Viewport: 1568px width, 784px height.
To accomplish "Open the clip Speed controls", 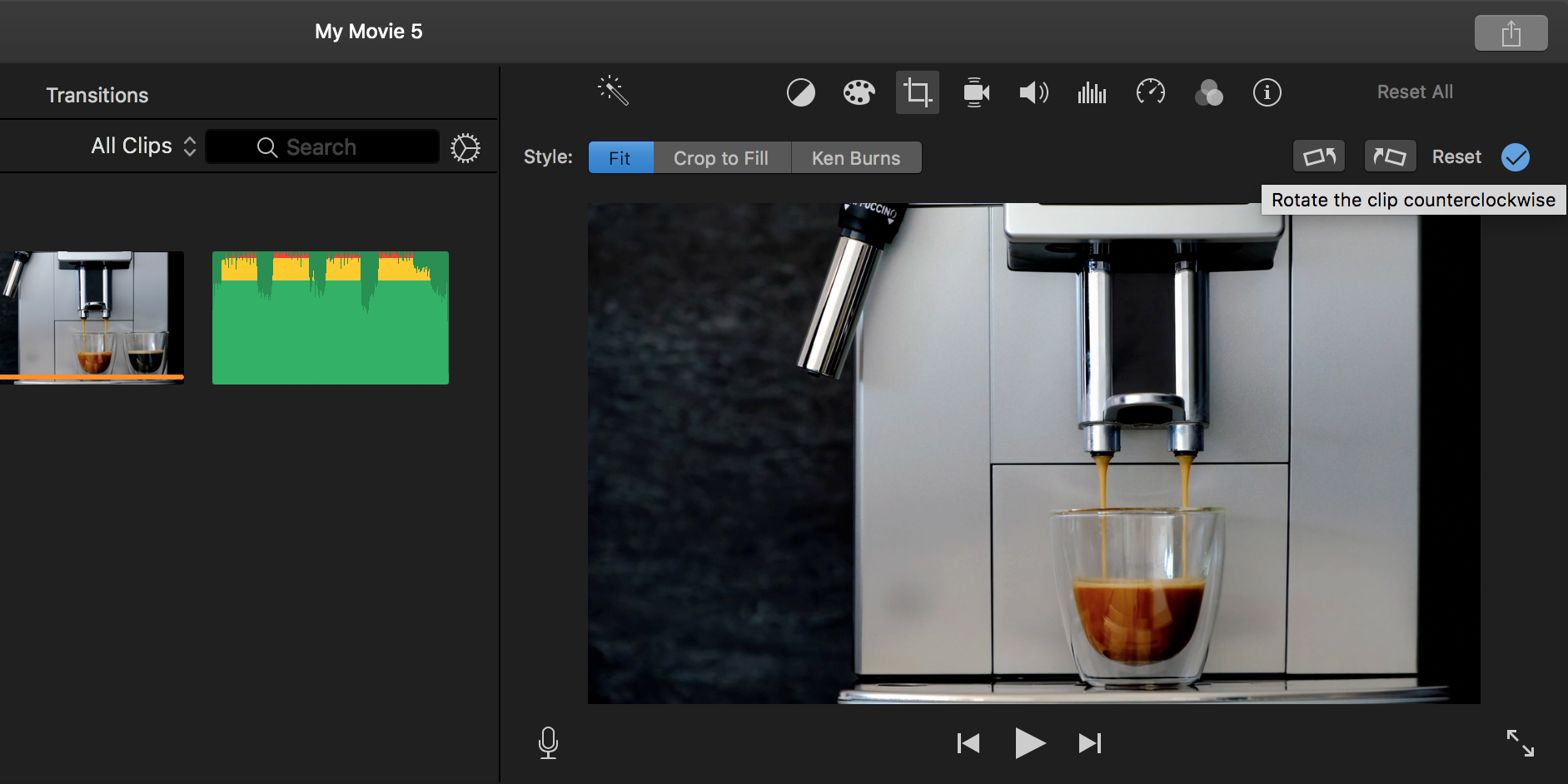I will point(1151,92).
